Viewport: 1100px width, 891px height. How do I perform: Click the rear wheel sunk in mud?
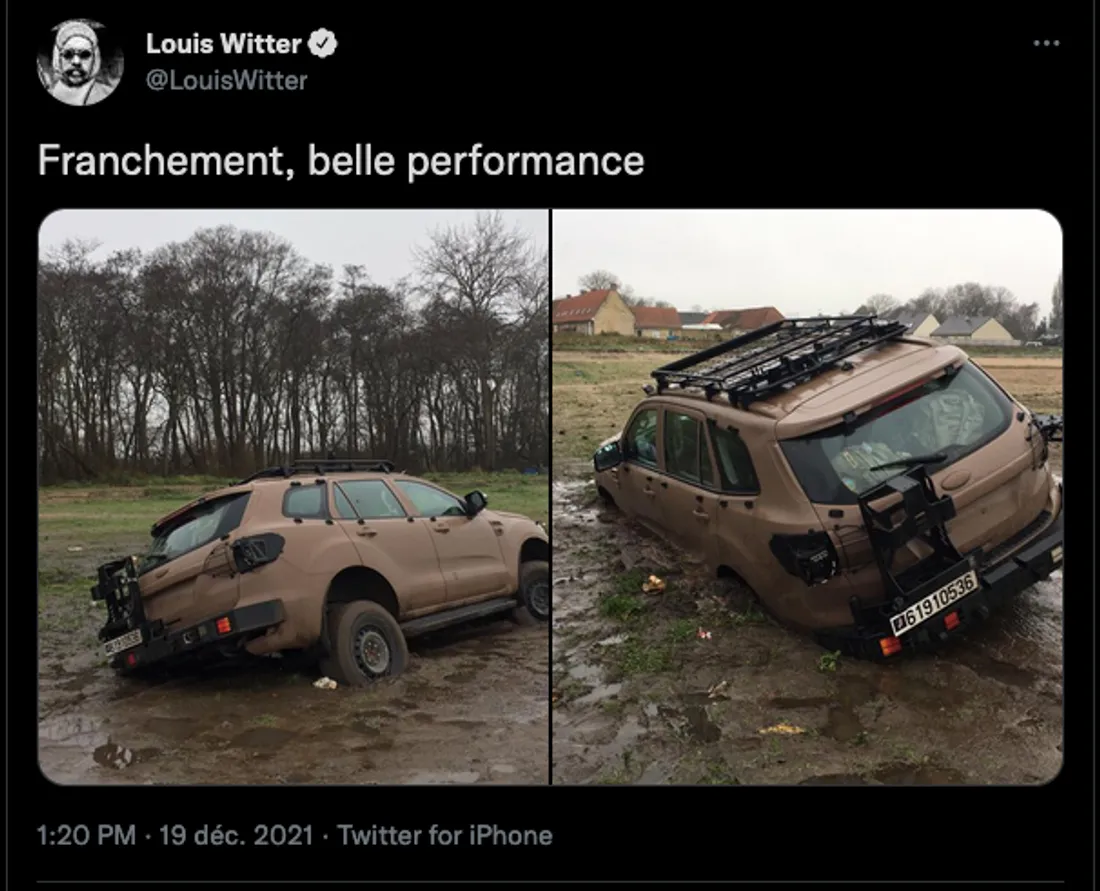click(x=368, y=642)
